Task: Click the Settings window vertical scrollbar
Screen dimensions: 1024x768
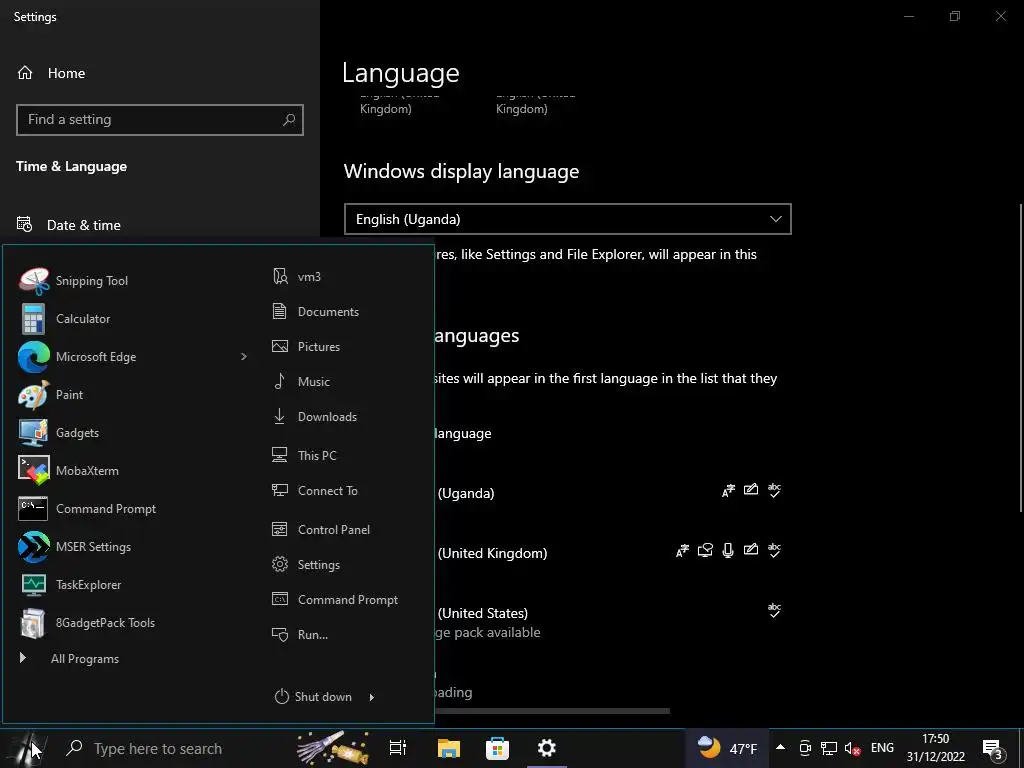Action: pos(1020,358)
